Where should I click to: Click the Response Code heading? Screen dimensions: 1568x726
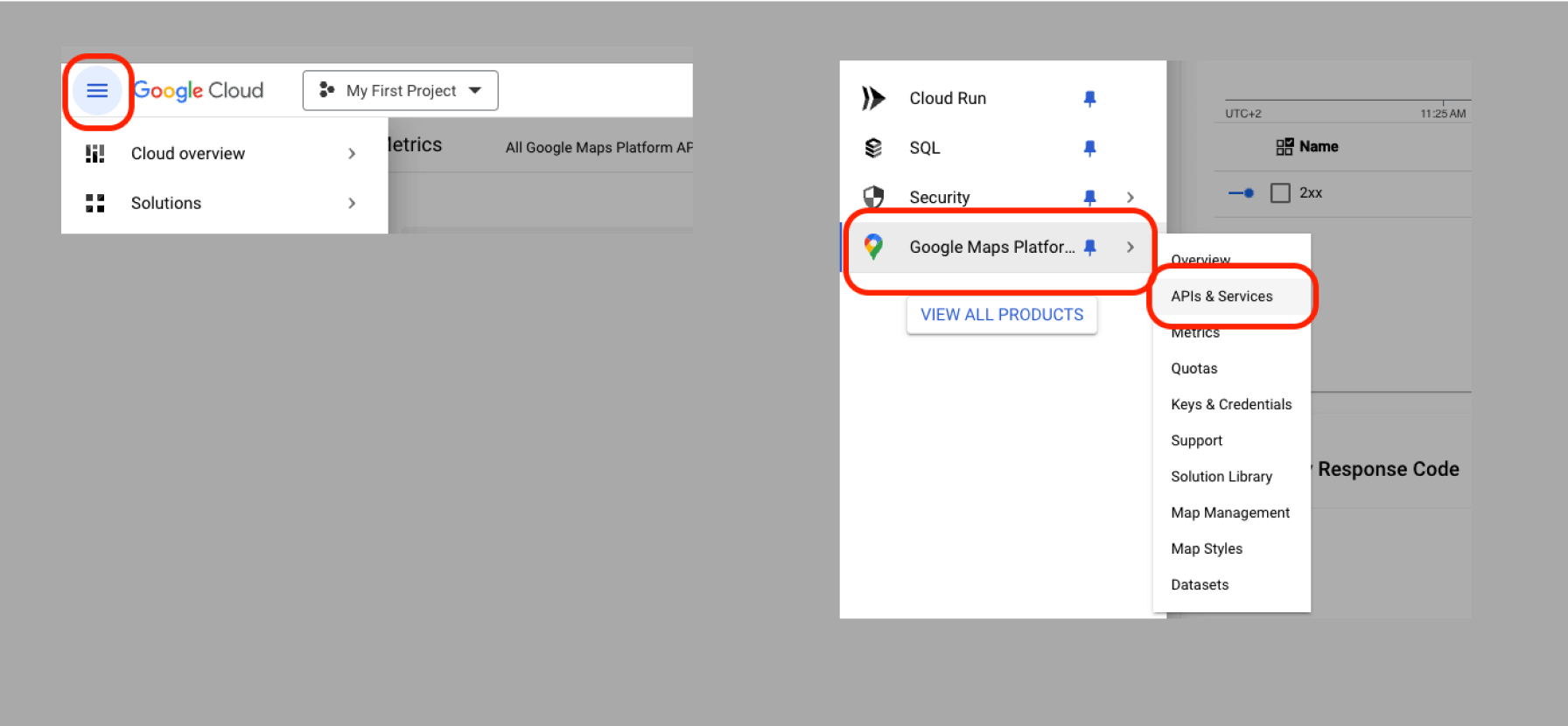1388,469
